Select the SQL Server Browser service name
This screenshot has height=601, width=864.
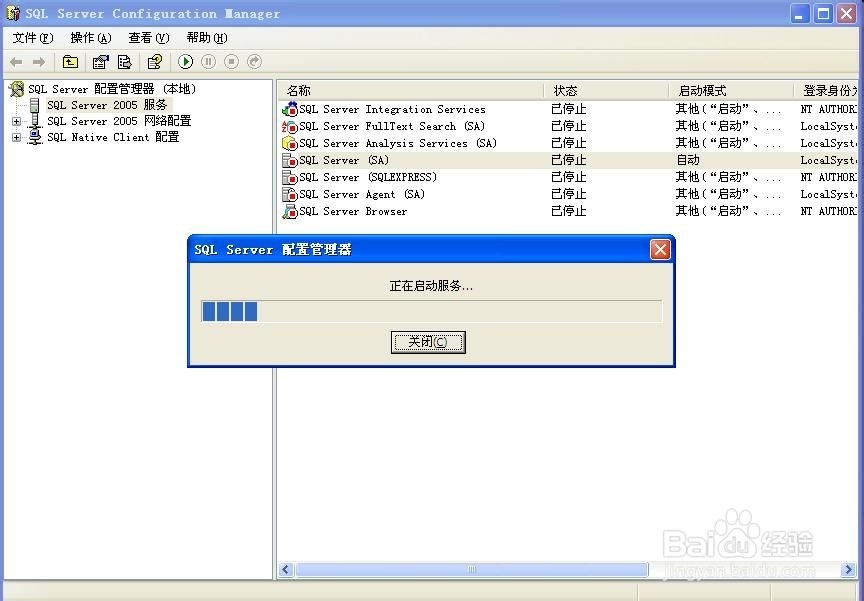pos(353,212)
